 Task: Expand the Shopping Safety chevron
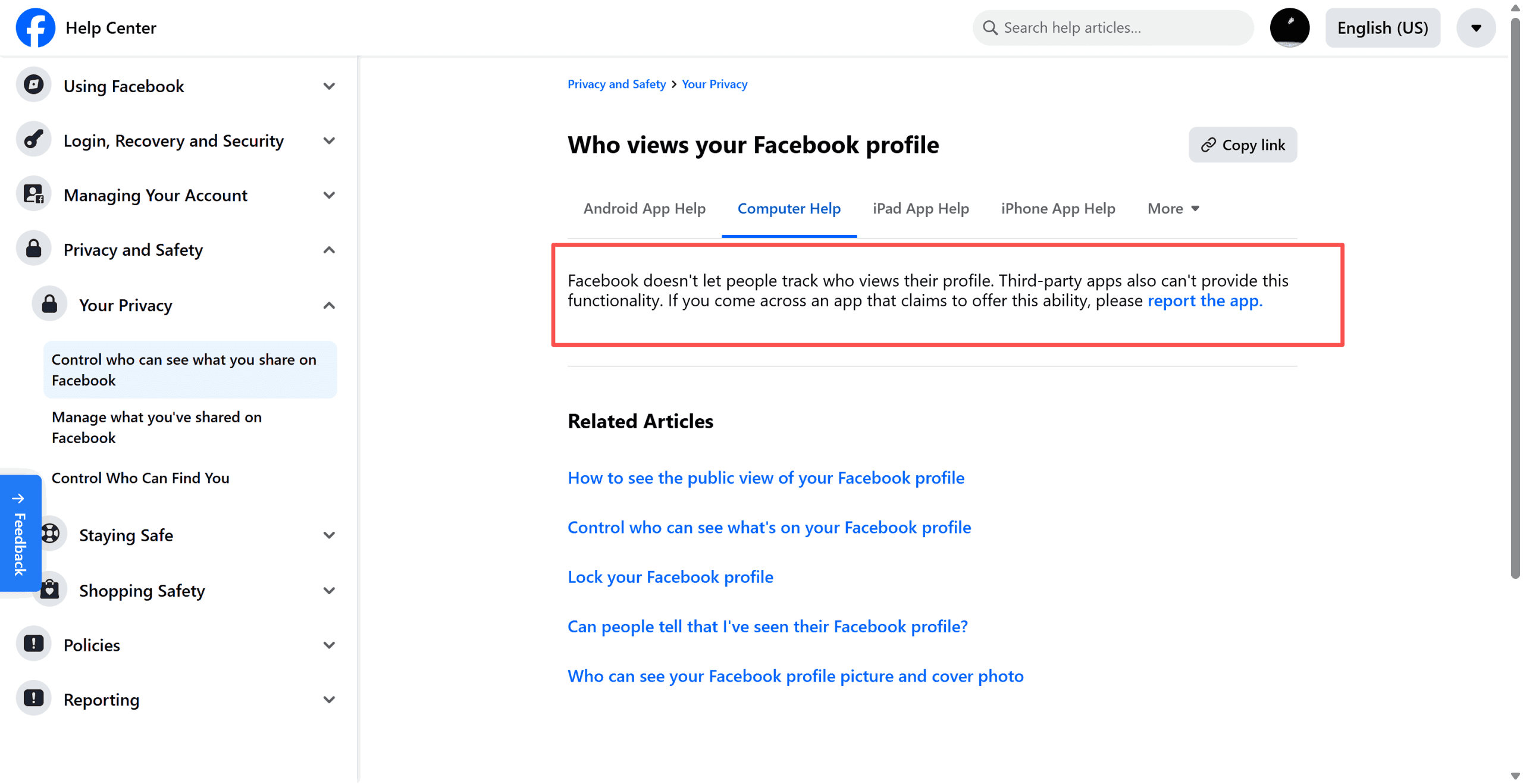pos(329,590)
